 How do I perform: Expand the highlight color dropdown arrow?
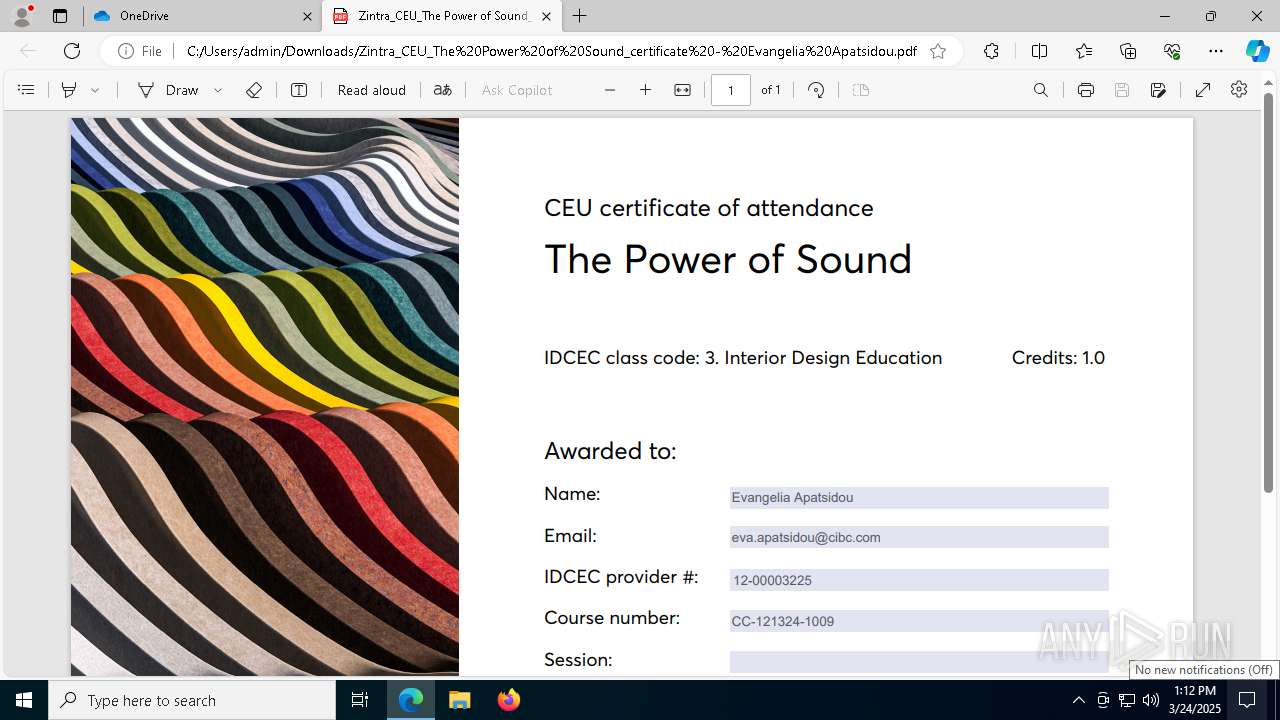coord(95,90)
